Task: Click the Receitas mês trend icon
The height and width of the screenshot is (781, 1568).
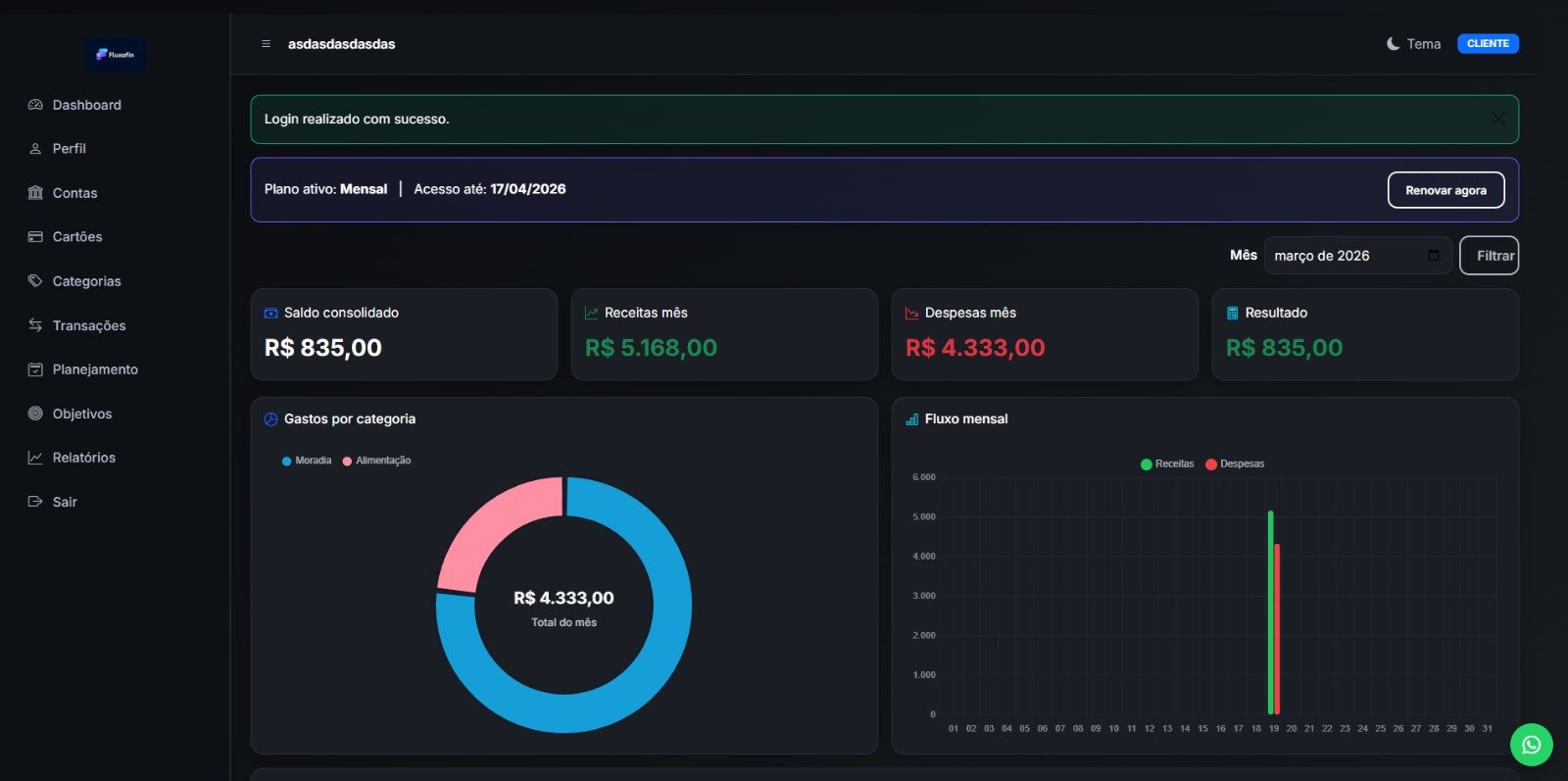Action: 591,314
